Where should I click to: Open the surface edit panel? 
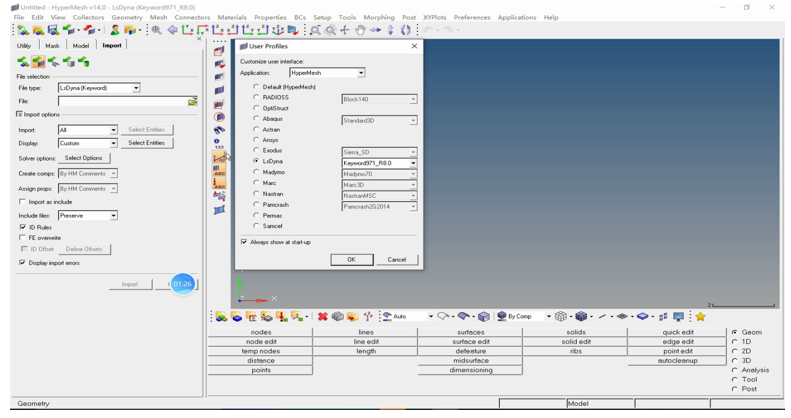click(470, 341)
